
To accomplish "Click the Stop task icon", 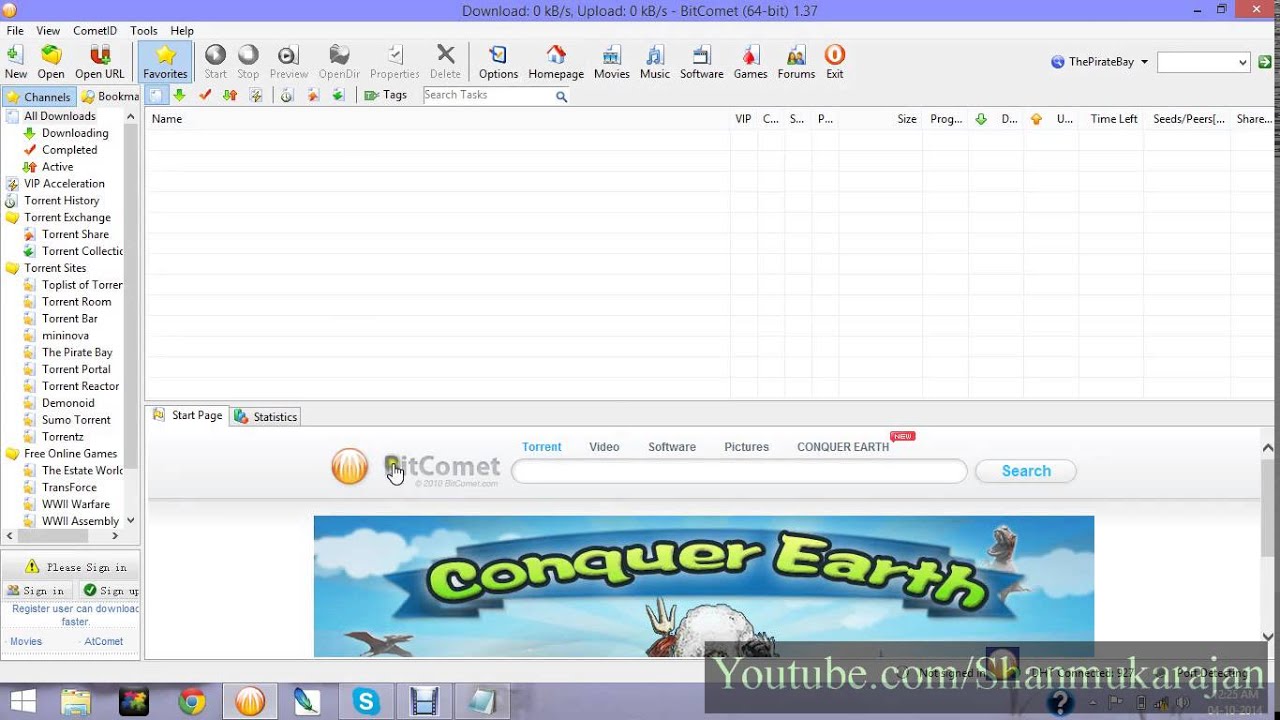I will coord(248,62).
